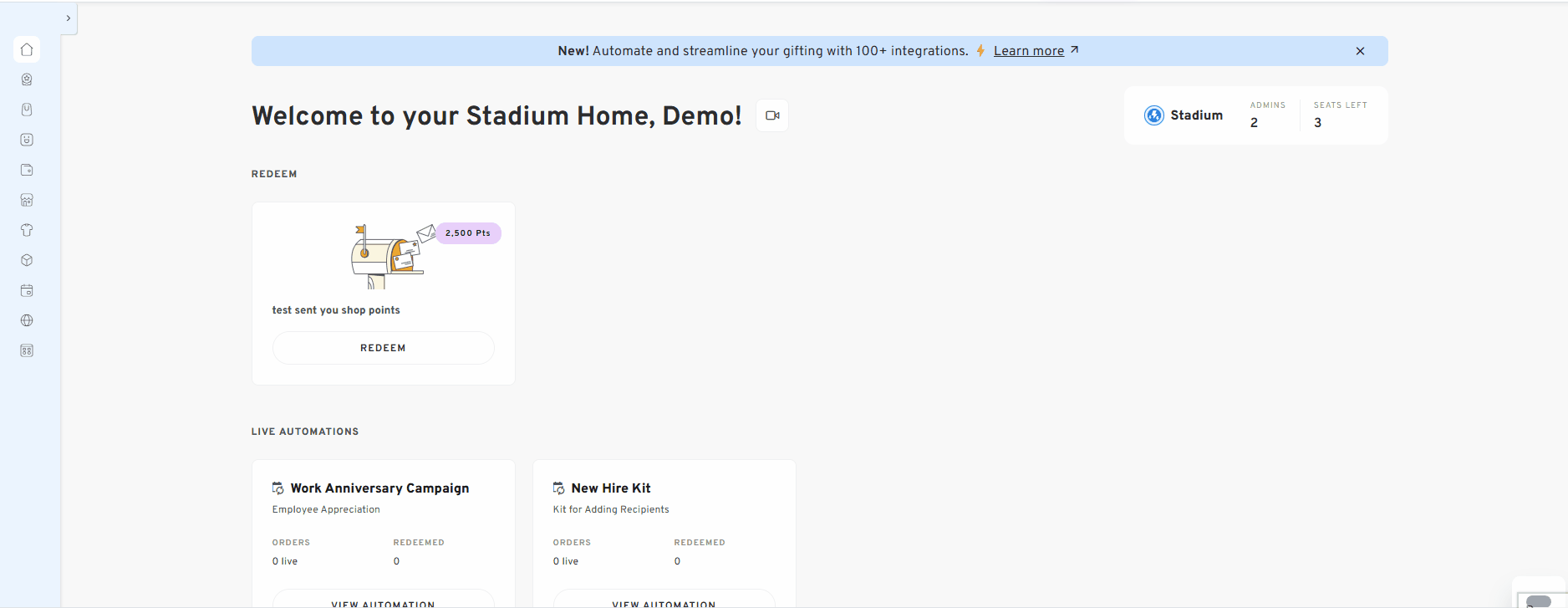
Task: Dismiss the integrations banner with X
Action: pos(1360,51)
